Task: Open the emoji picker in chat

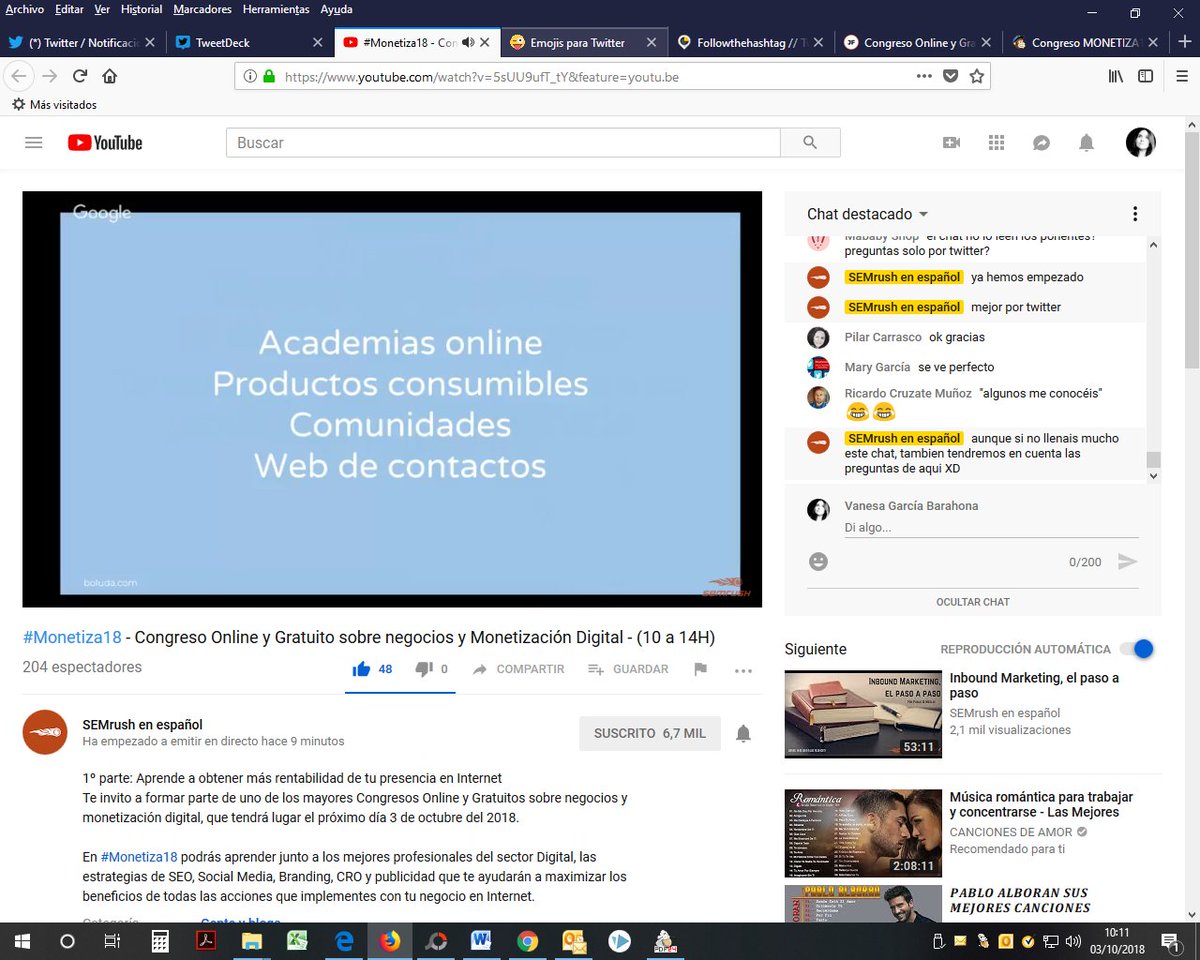Action: pyautogui.click(x=818, y=562)
